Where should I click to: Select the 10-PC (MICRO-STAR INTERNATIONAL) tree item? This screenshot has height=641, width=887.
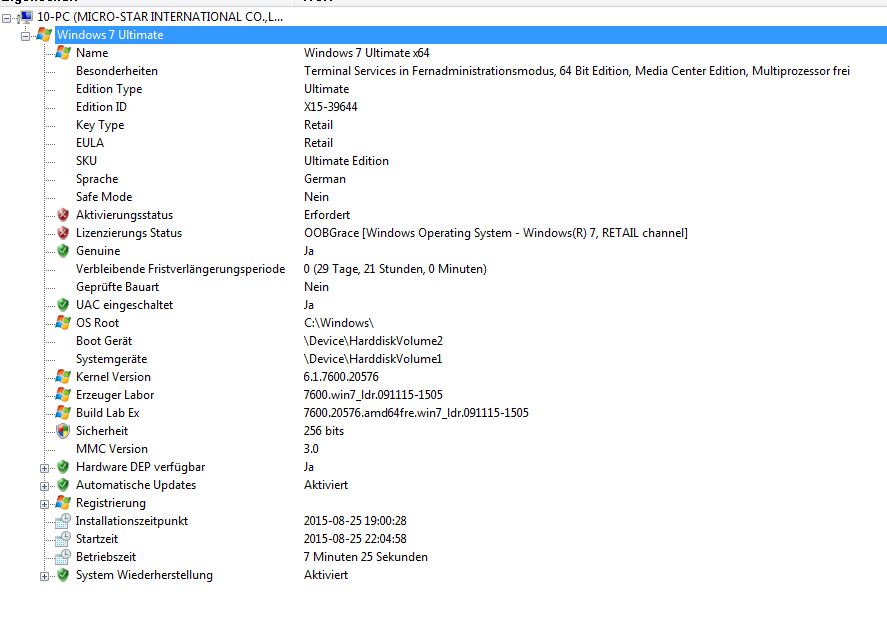160,17
